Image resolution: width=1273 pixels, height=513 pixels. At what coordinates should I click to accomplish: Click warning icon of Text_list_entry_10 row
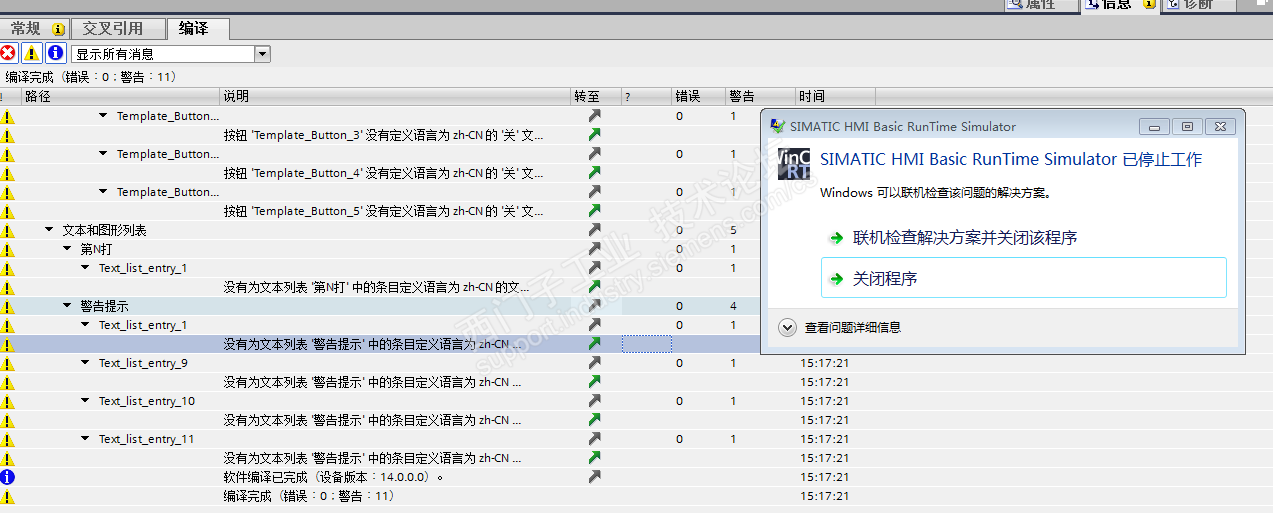[7, 401]
